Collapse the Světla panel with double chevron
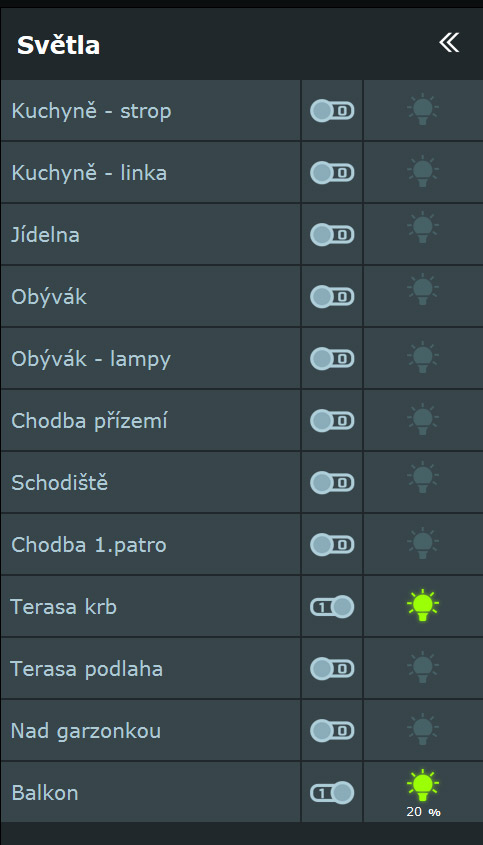 pos(448,43)
